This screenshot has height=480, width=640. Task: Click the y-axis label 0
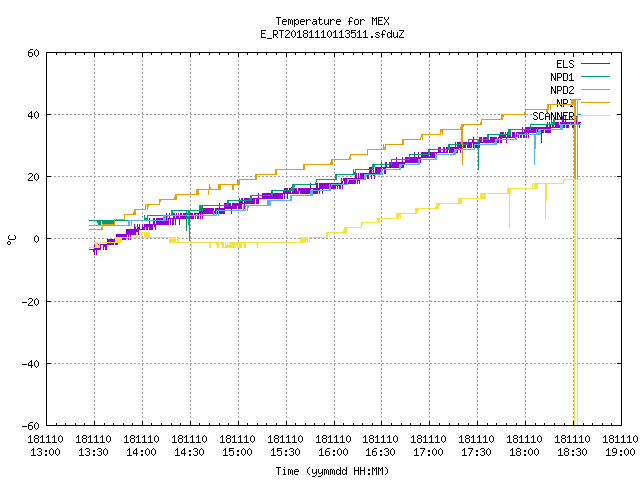(37, 239)
